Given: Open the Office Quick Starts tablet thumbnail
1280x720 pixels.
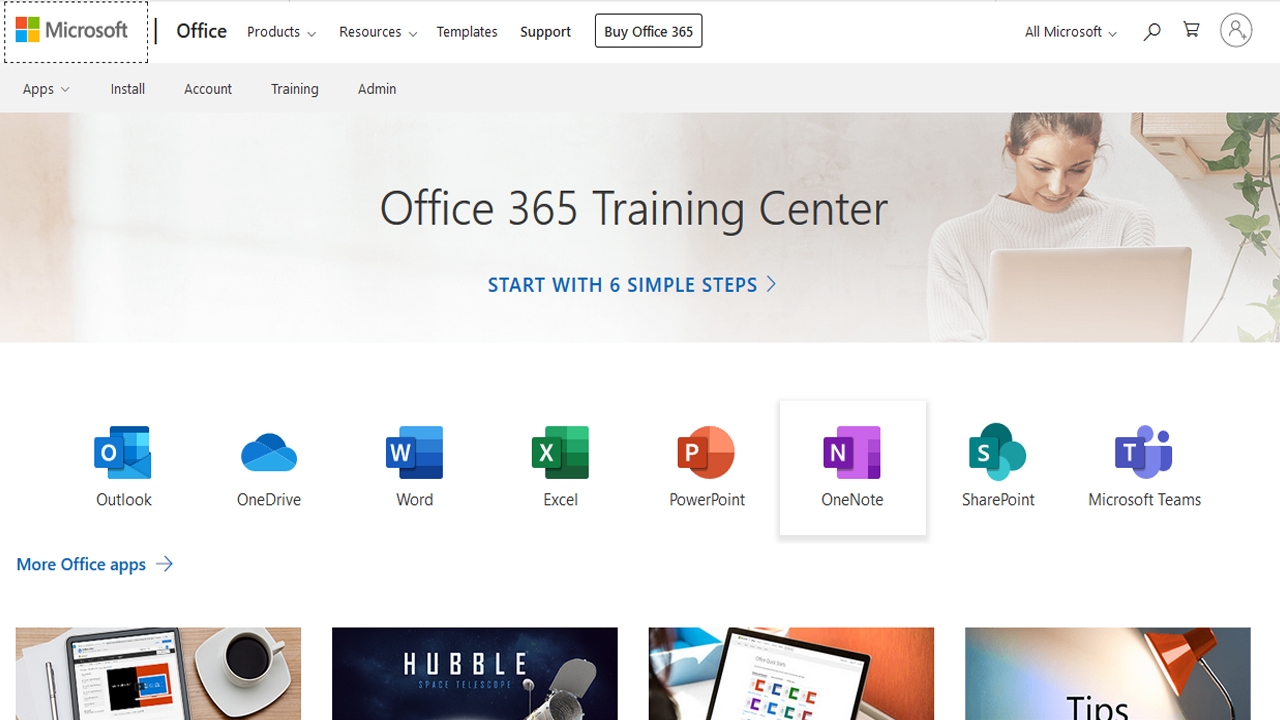Looking at the screenshot, I should (x=791, y=674).
